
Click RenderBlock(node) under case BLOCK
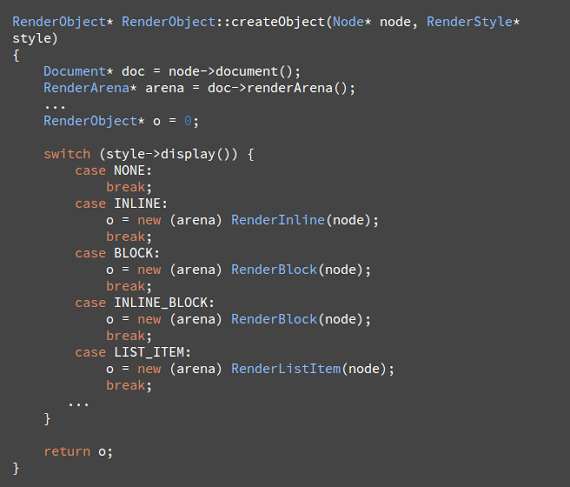pyautogui.click(x=297, y=270)
